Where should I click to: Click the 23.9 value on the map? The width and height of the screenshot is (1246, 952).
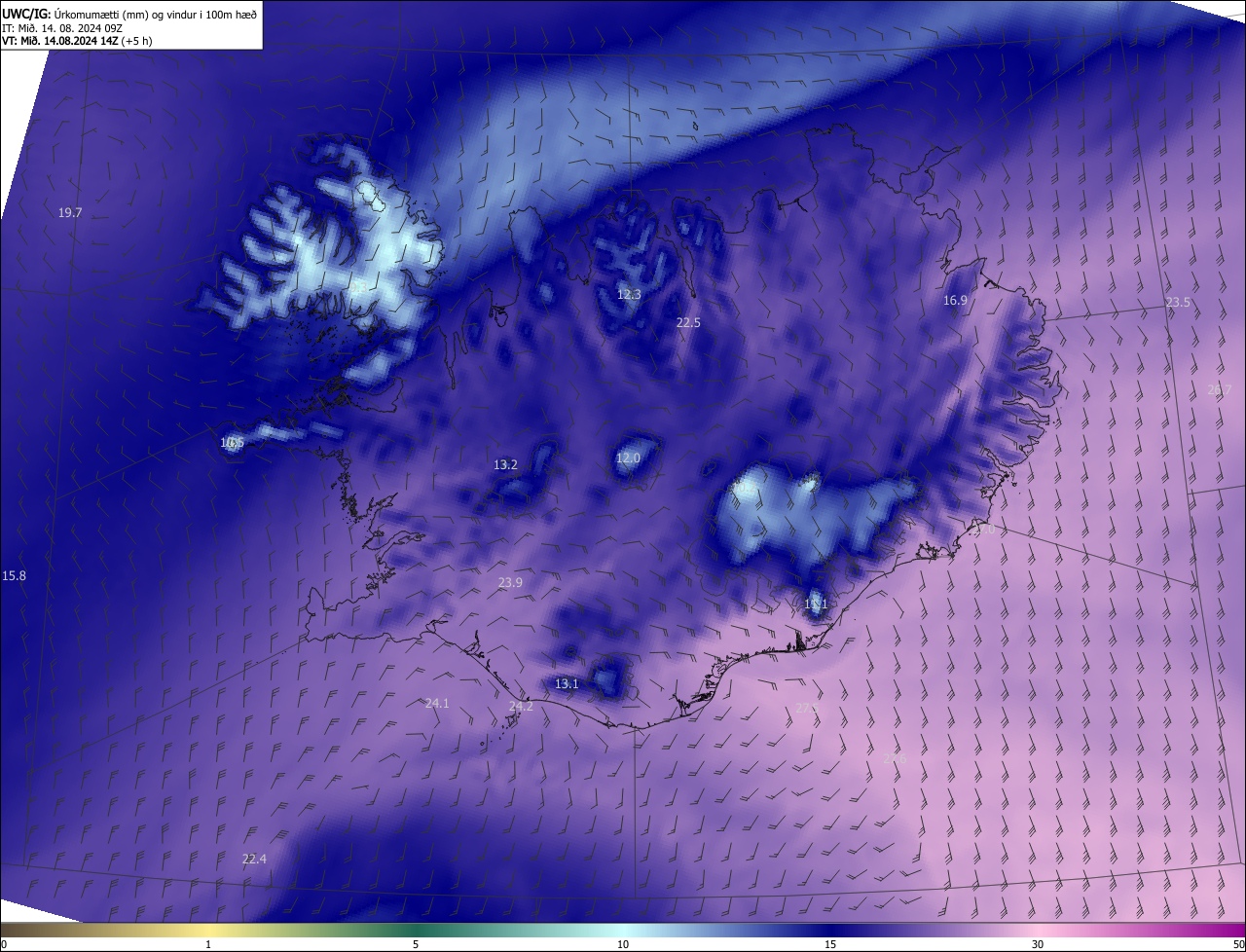pyautogui.click(x=510, y=582)
